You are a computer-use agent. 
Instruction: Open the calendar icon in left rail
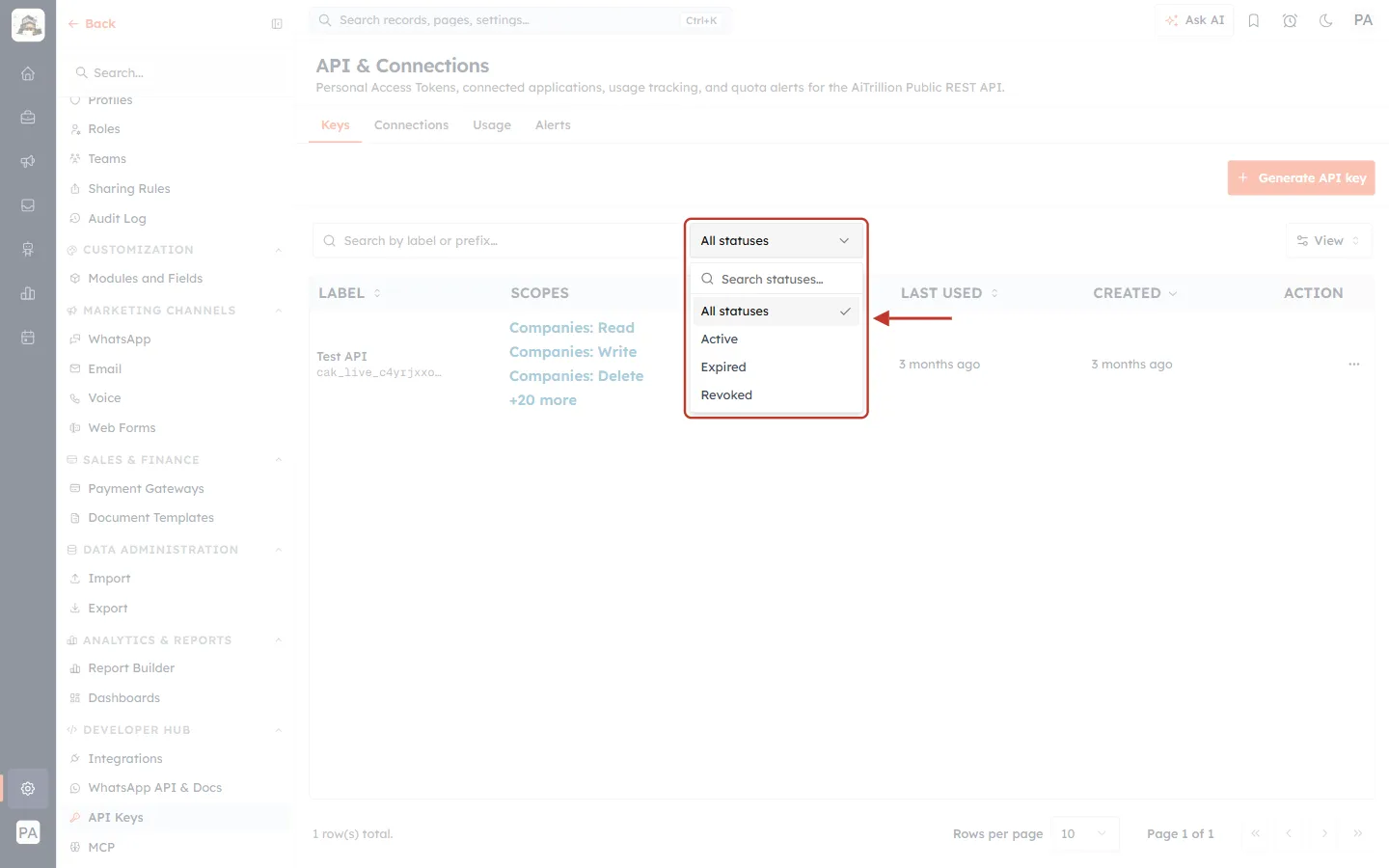(x=28, y=338)
